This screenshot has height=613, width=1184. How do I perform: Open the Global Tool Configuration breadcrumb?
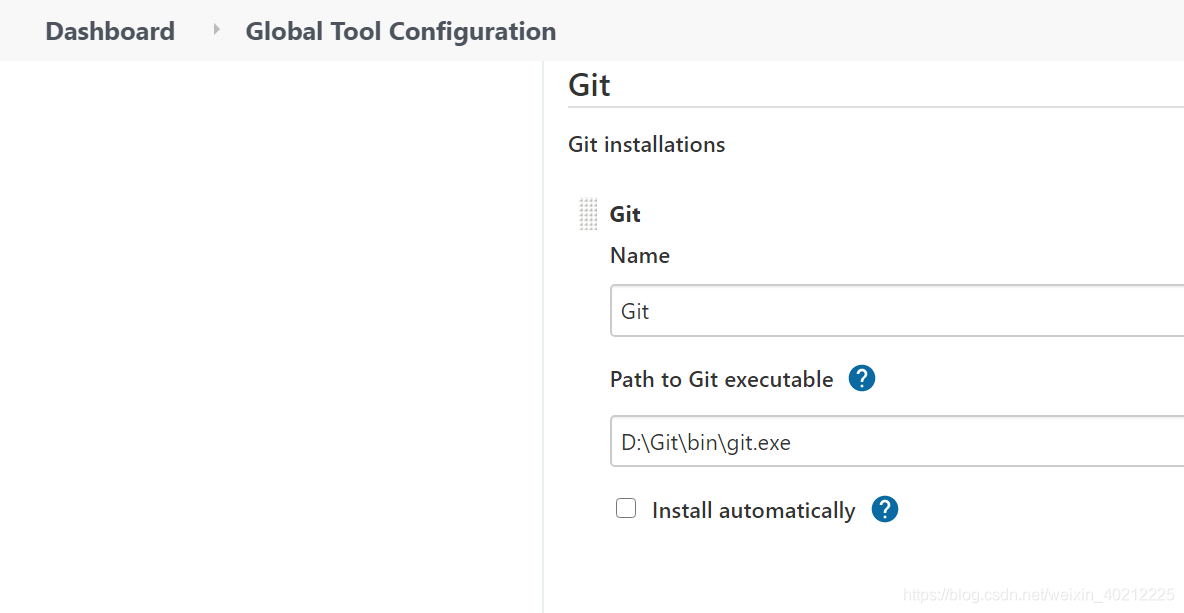click(400, 31)
